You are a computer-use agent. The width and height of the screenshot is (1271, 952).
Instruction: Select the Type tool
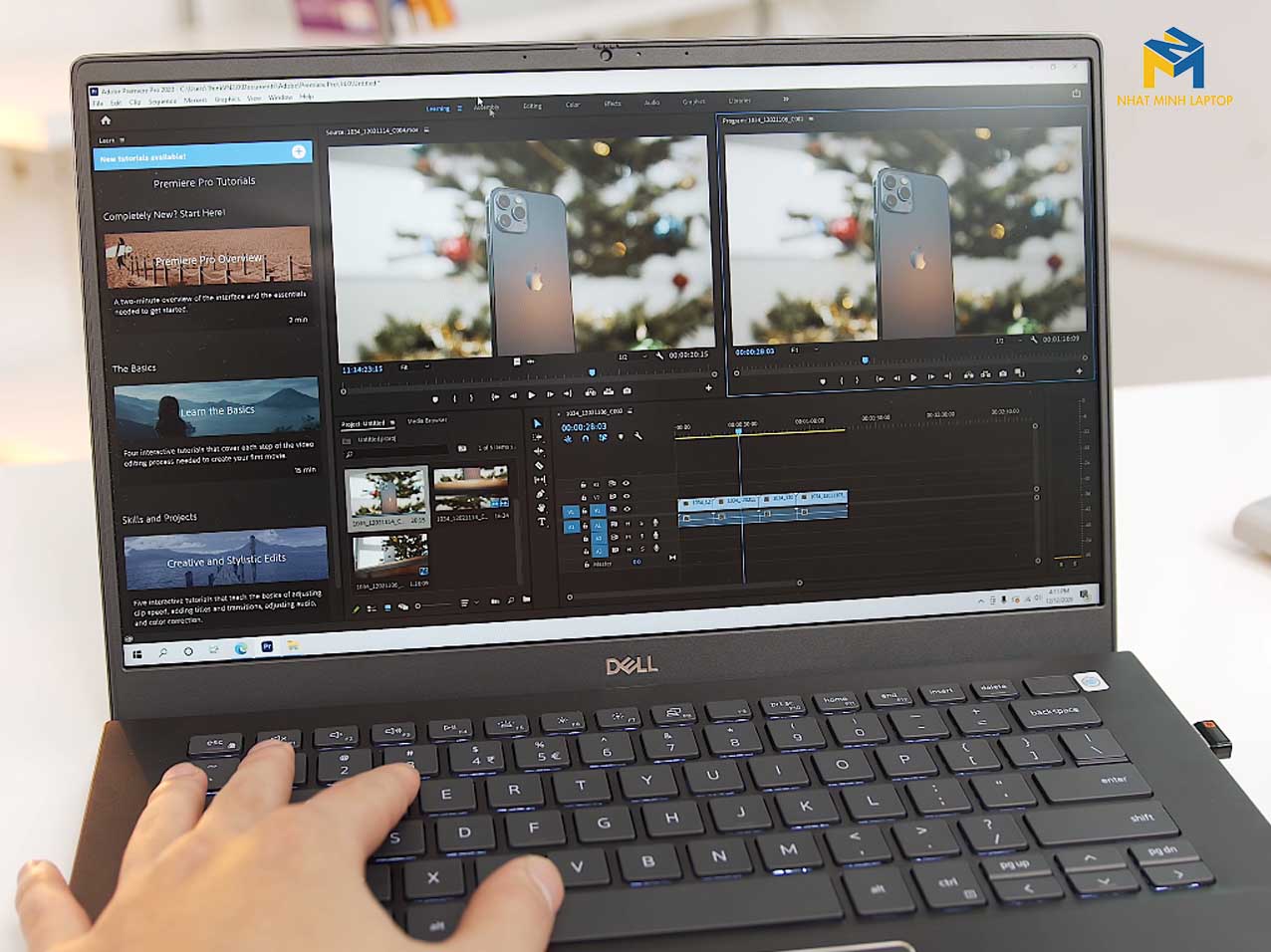(542, 522)
